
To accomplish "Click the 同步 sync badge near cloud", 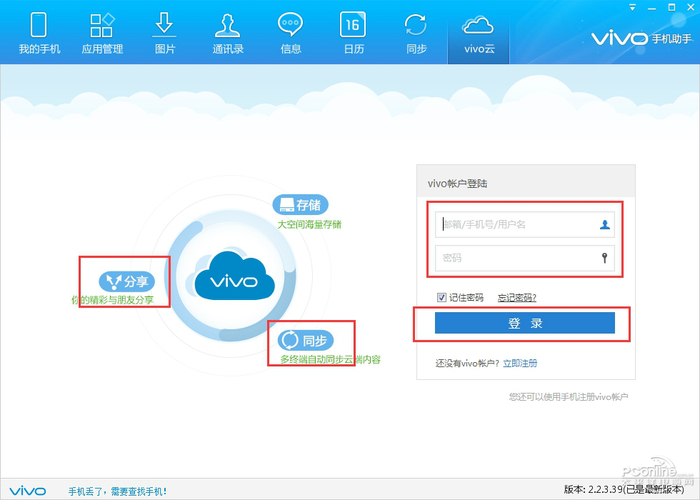I will (x=306, y=341).
